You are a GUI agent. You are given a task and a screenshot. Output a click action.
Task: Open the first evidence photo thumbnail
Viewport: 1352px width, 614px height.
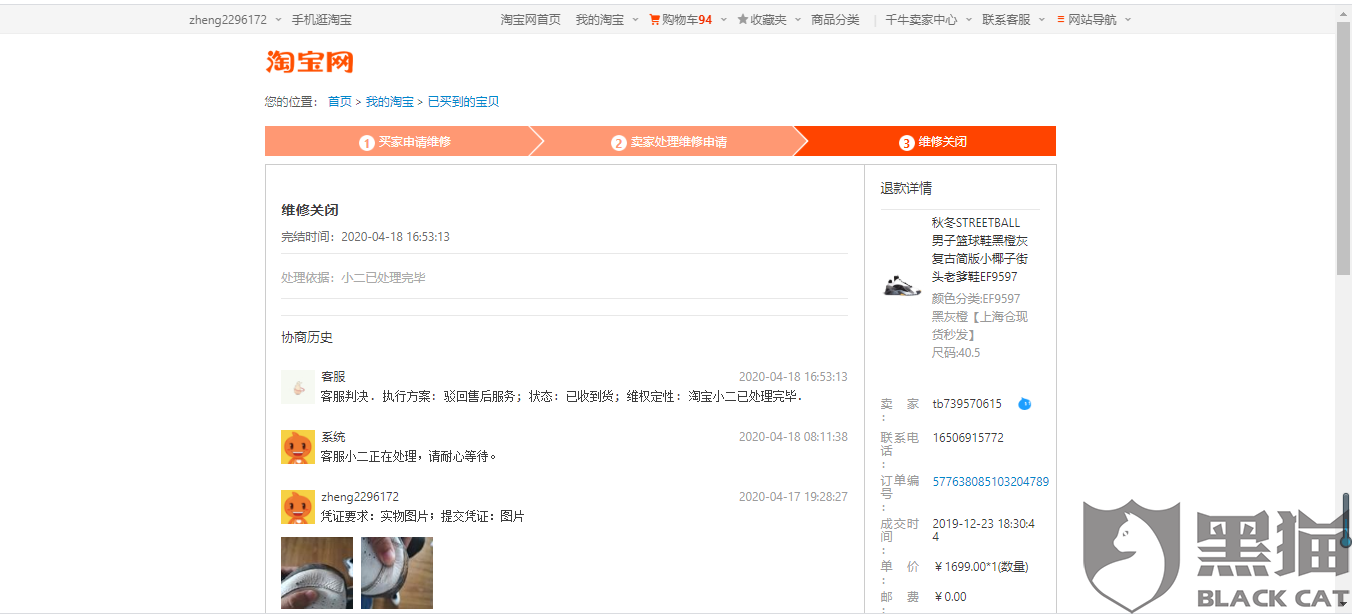317,573
